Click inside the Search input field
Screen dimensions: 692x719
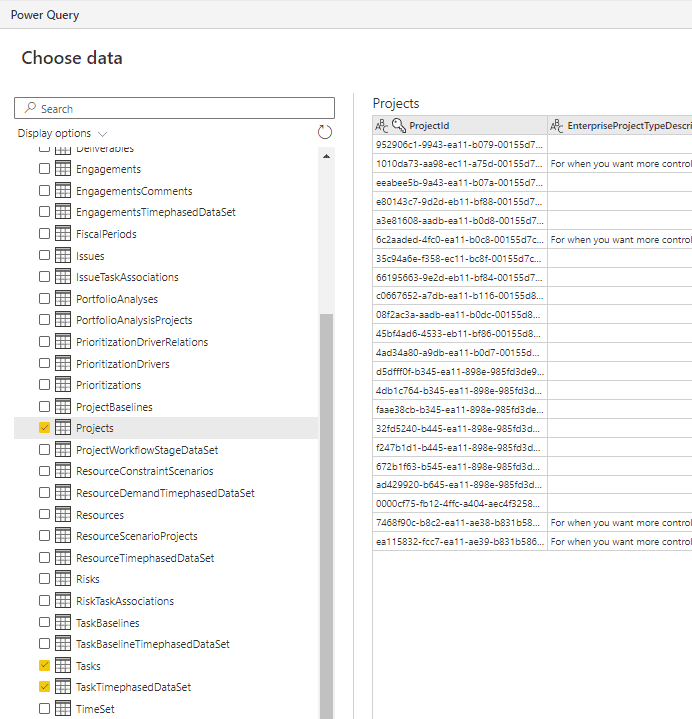pyautogui.click(x=174, y=108)
